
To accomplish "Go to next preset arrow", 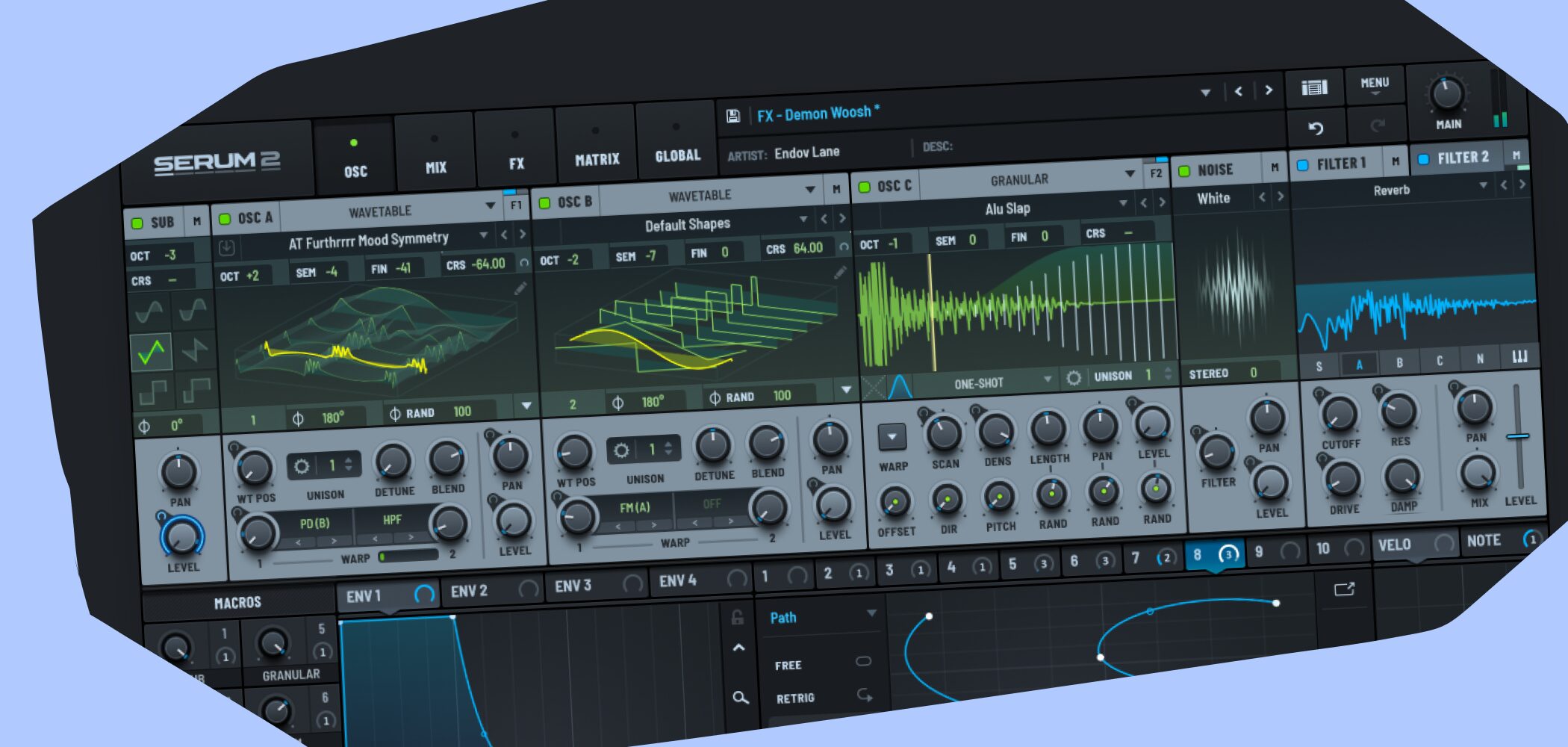I will (1268, 90).
